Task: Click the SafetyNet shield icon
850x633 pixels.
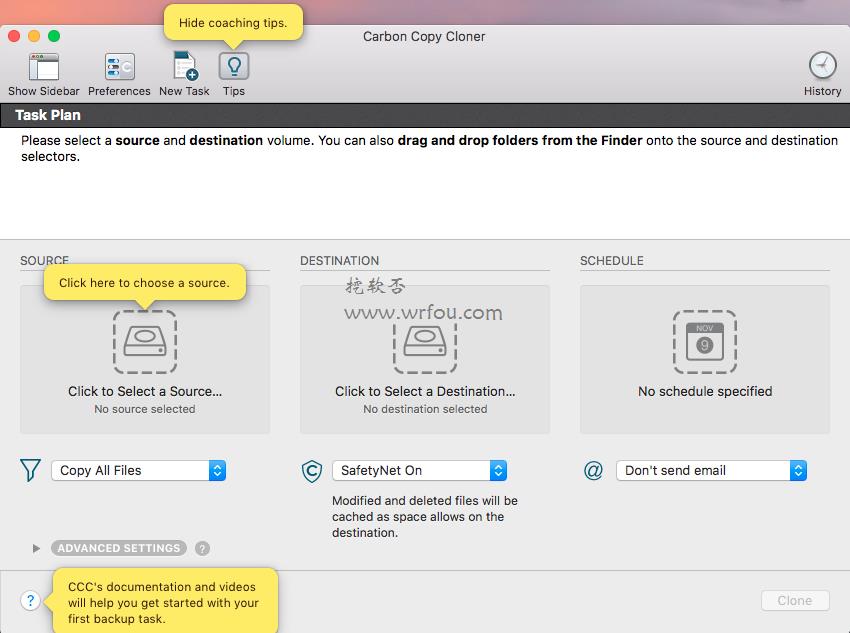Action: [x=312, y=470]
